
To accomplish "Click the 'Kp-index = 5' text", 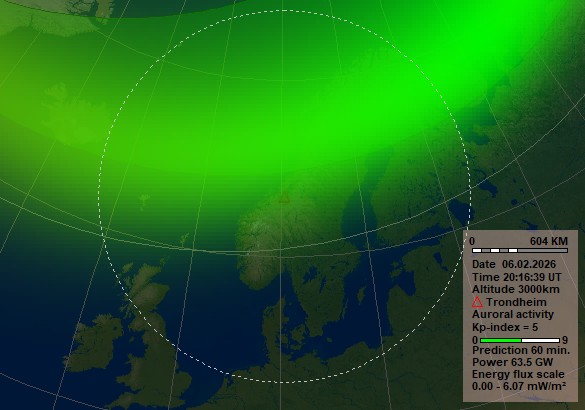I will point(505,327).
